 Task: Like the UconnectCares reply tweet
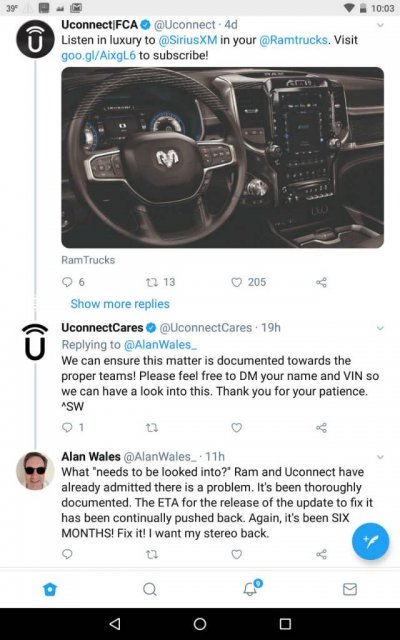click(x=237, y=427)
